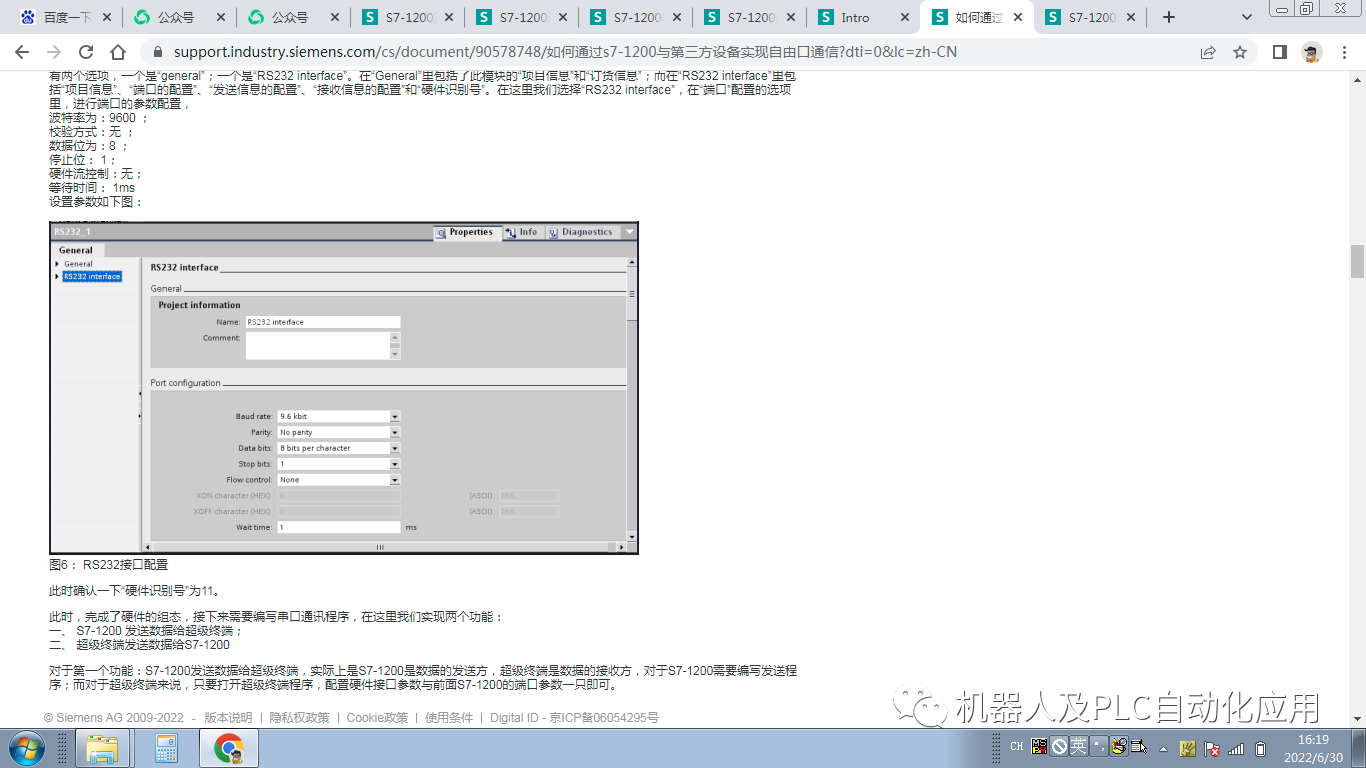Click the Show desktop strip
Viewport: 1366px width, 768px height.
(1358, 748)
